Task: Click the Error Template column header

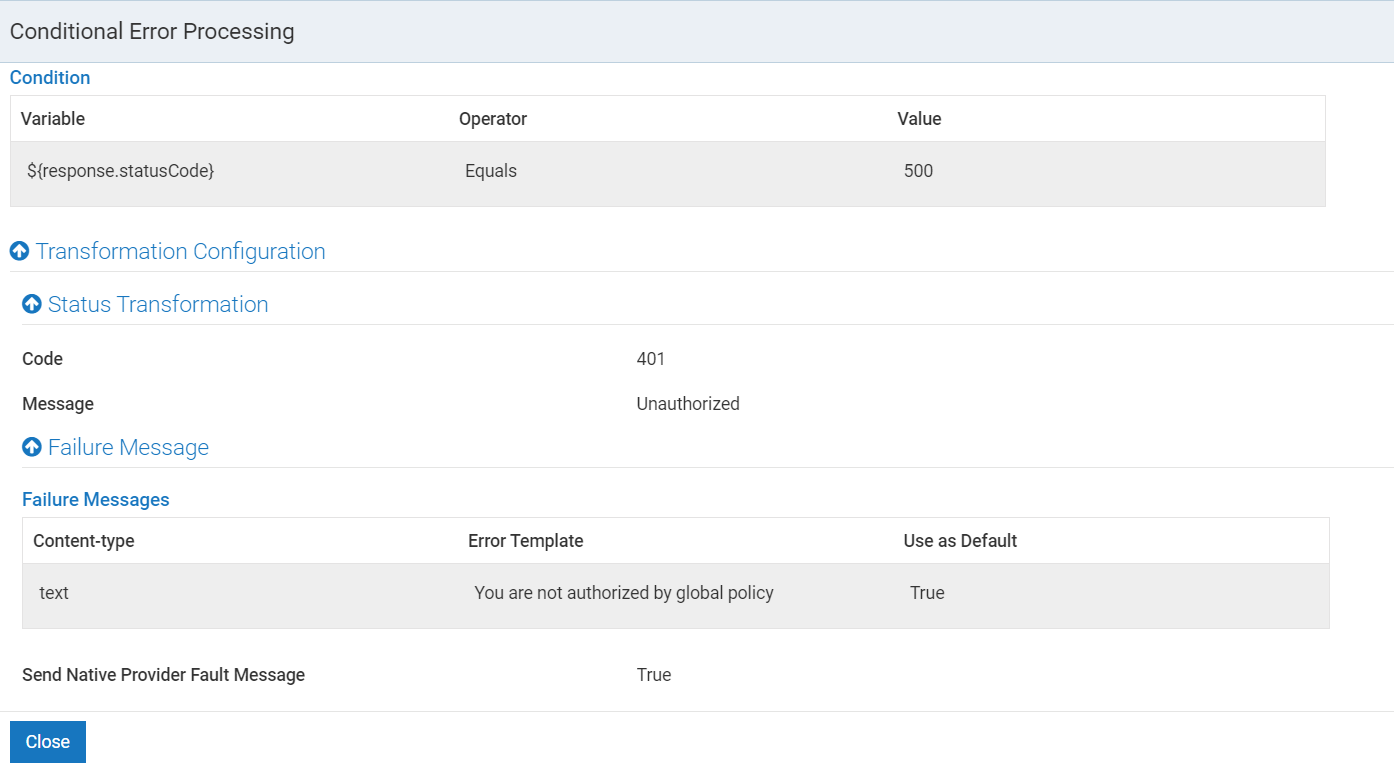Action: pos(524,540)
